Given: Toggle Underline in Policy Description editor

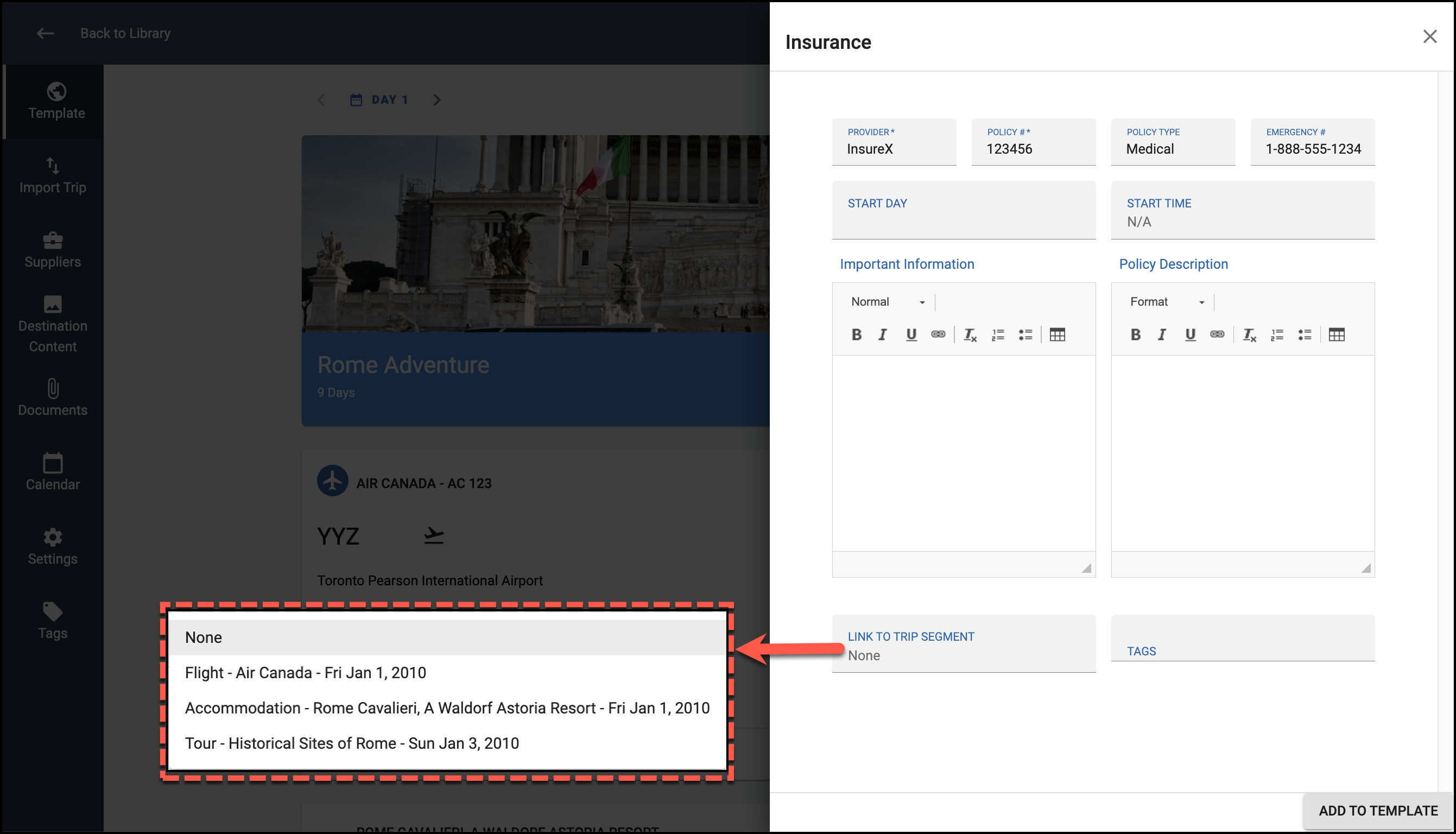Looking at the screenshot, I should tap(1191, 334).
